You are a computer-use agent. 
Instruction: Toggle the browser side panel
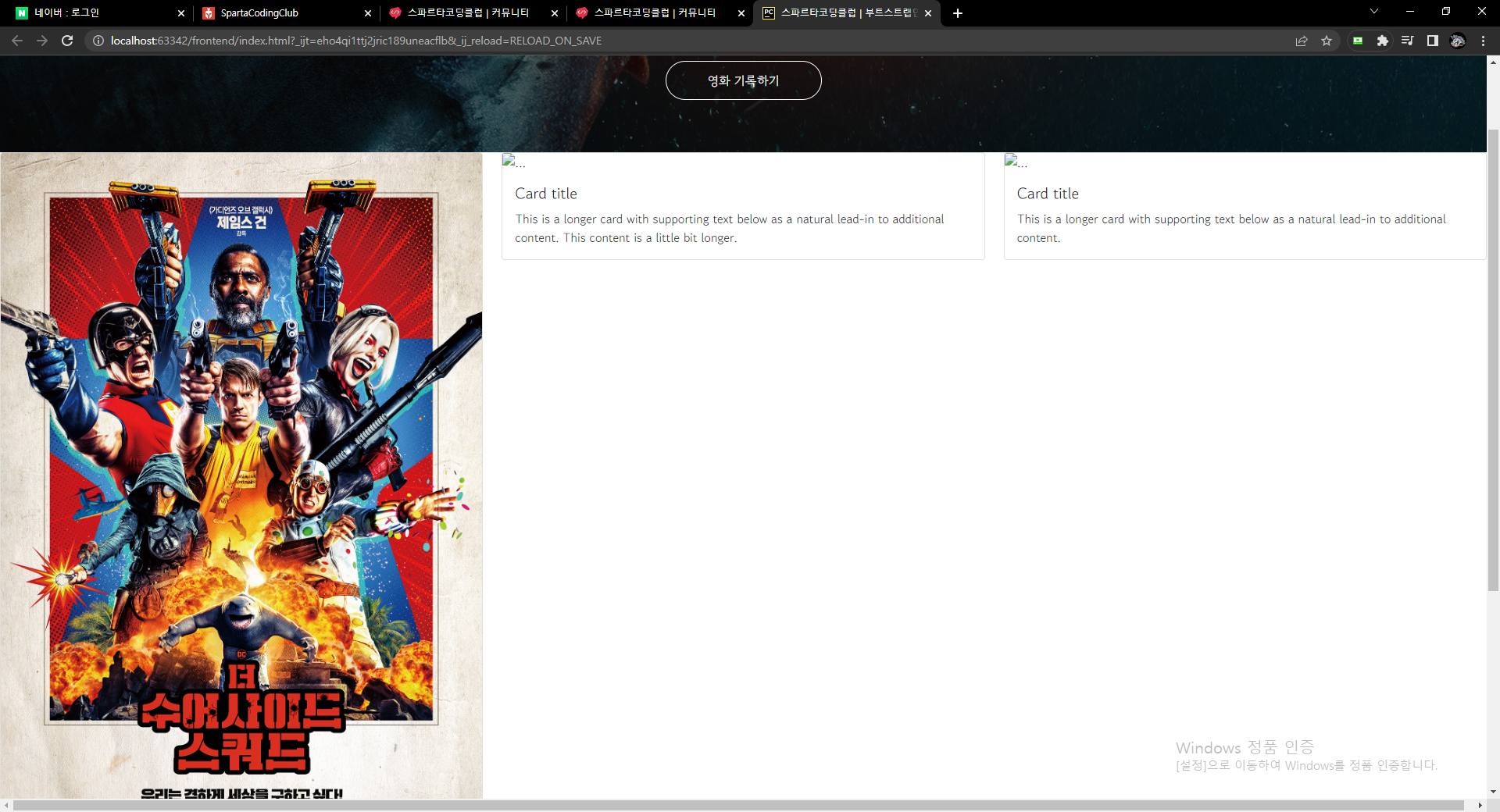point(1433,41)
